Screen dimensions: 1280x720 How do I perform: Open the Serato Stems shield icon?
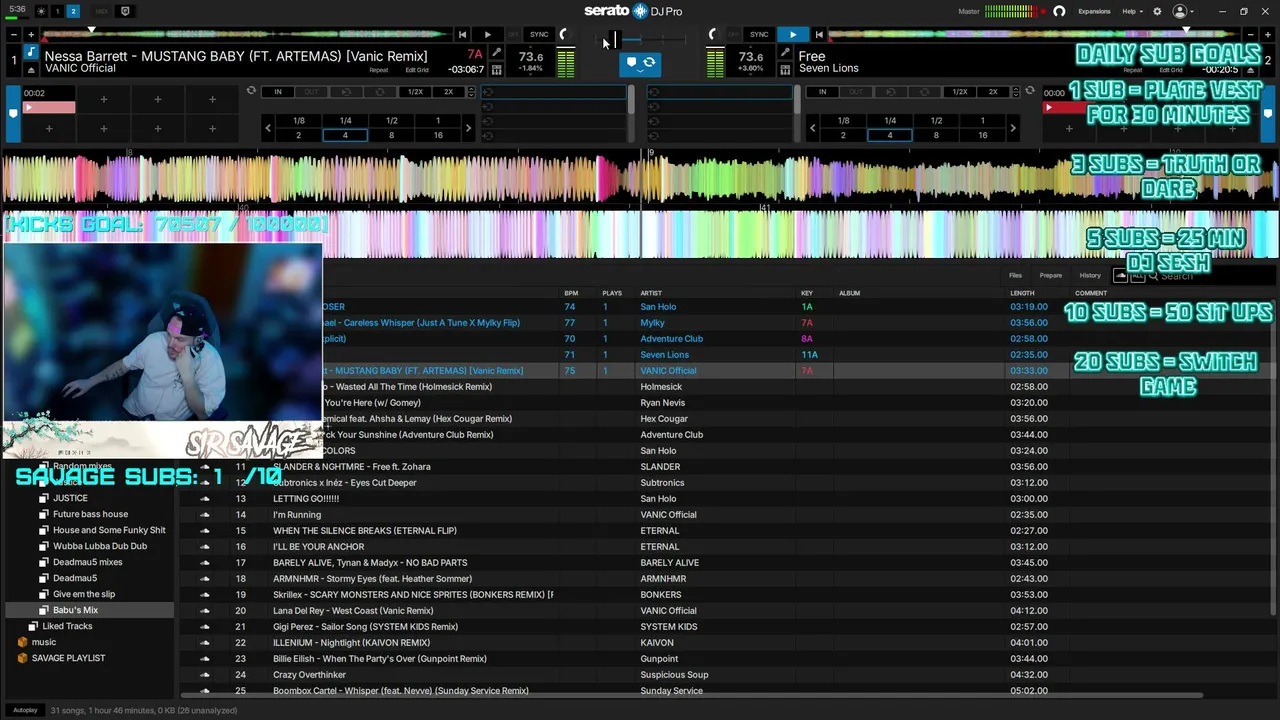coord(125,11)
